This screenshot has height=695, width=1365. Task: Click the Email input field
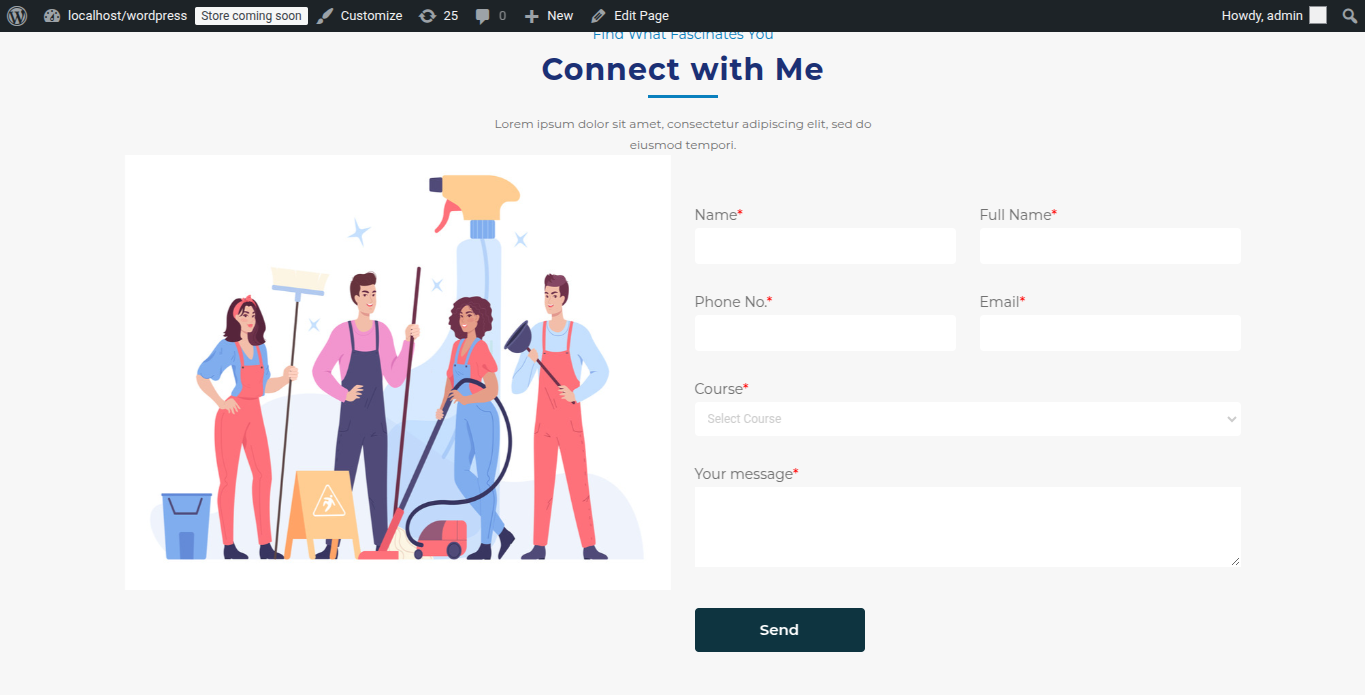coord(1110,333)
